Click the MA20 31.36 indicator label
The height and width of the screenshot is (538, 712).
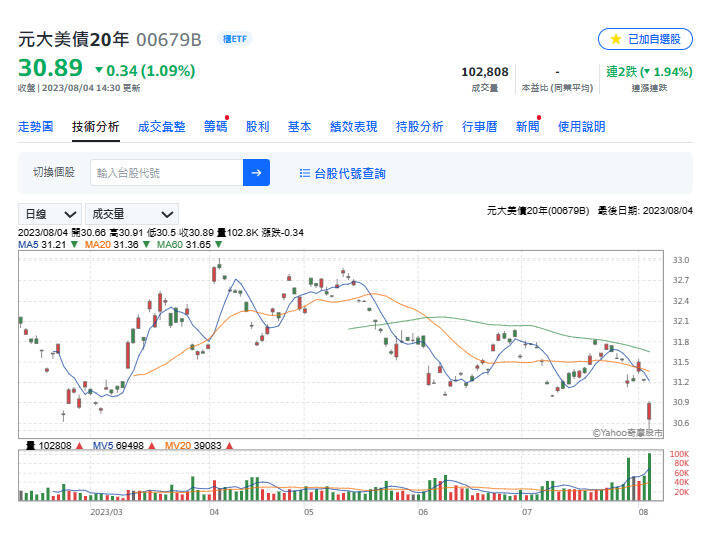pyautogui.click(x=117, y=245)
